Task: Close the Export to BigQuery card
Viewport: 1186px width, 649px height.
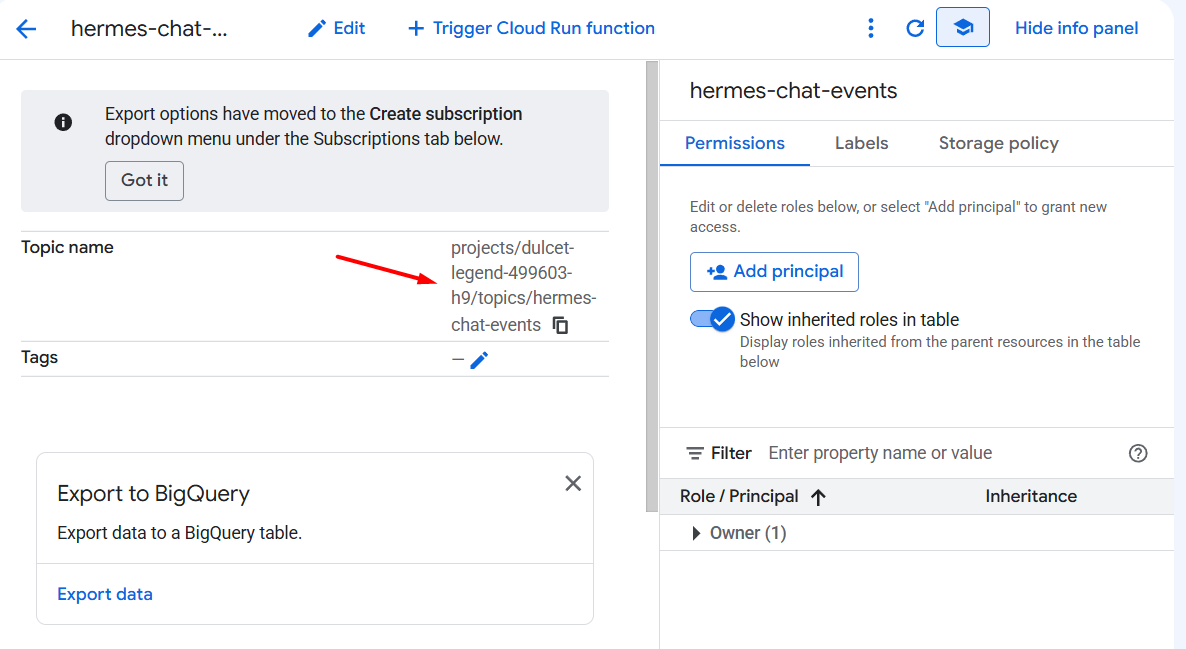Action: pos(573,483)
